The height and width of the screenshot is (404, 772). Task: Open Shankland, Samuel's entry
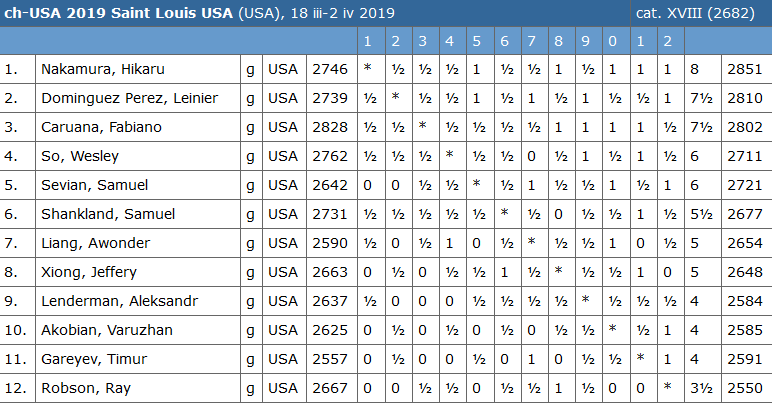coord(108,215)
